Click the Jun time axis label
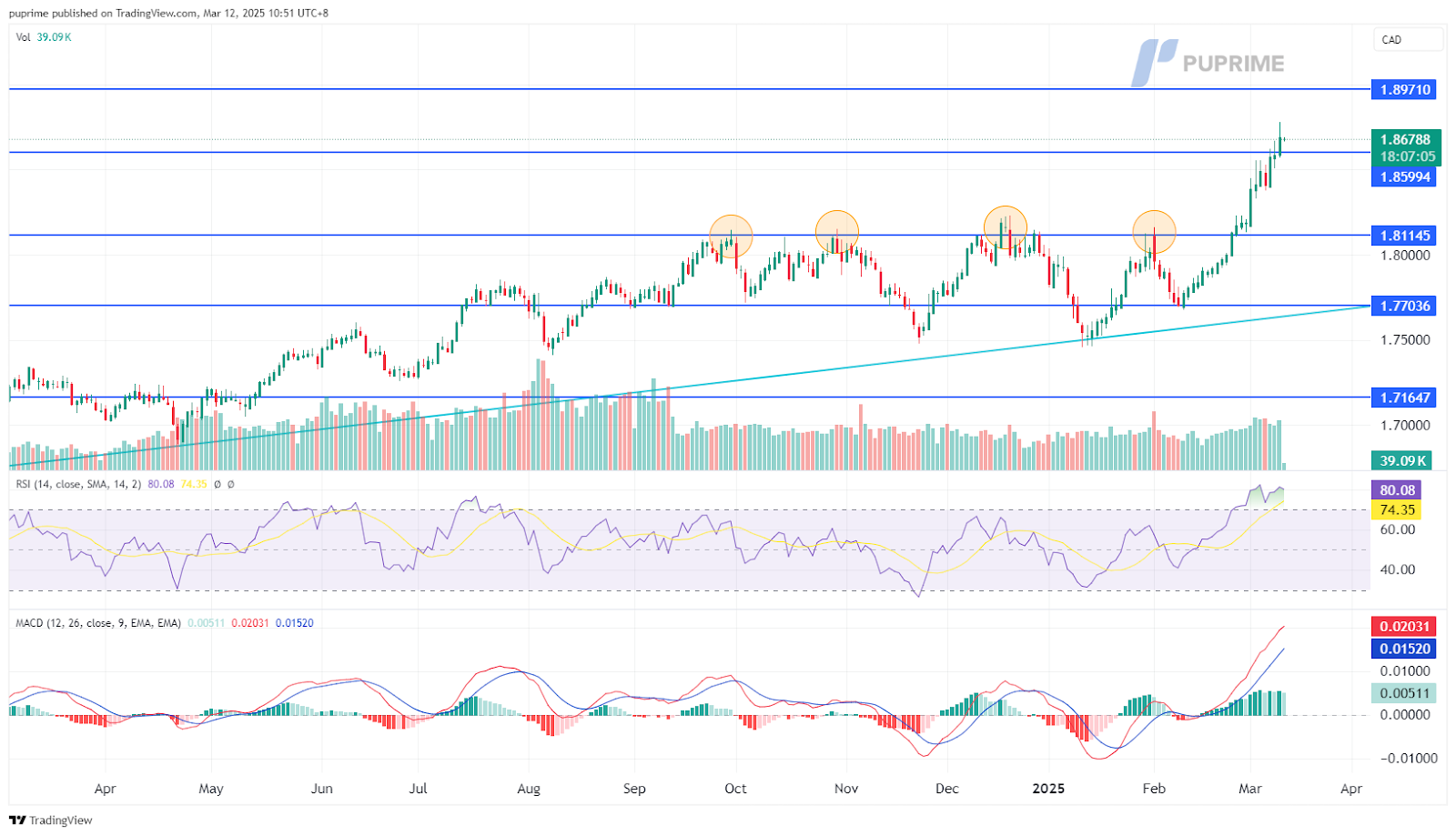The image size is (1456, 836). (x=322, y=789)
